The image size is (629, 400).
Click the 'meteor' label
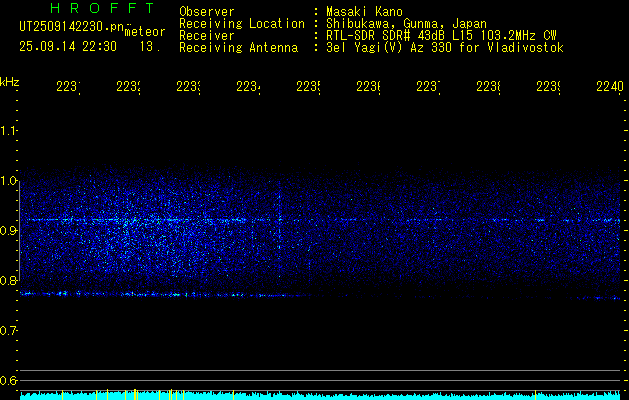(x=145, y=32)
